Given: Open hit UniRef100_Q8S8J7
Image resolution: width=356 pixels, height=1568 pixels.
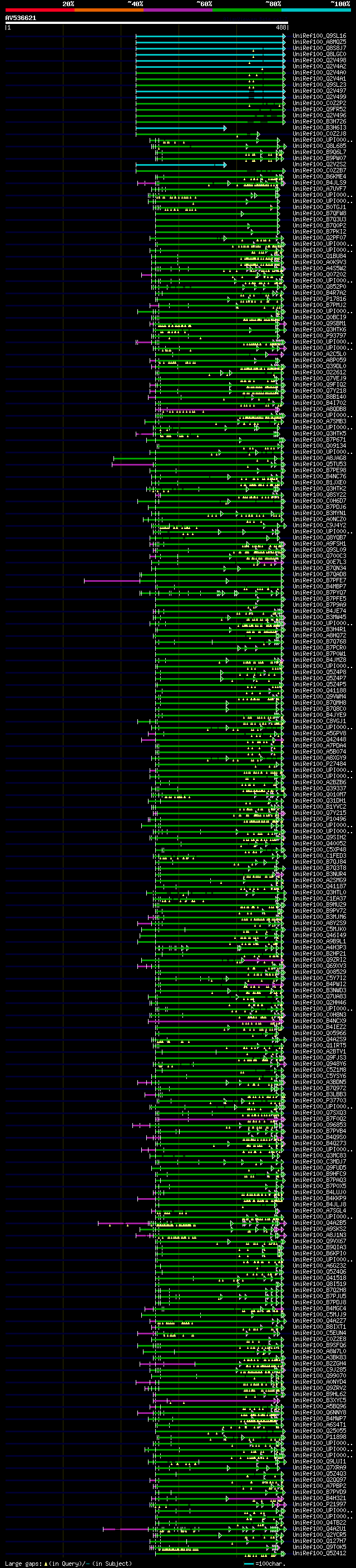Looking at the screenshot, I should [x=319, y=48].
